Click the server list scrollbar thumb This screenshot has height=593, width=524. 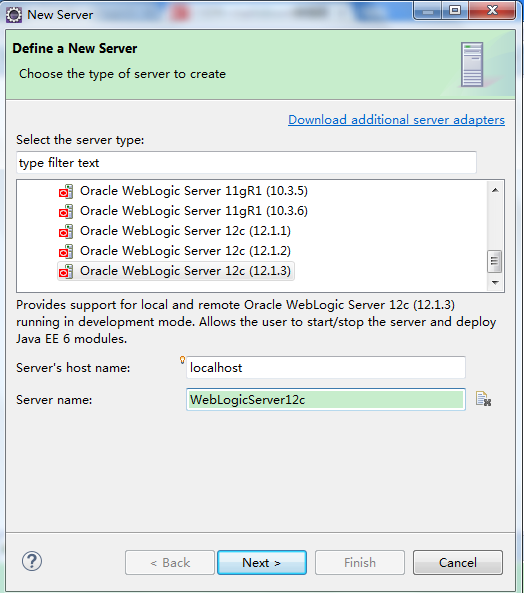click(495, 261)
